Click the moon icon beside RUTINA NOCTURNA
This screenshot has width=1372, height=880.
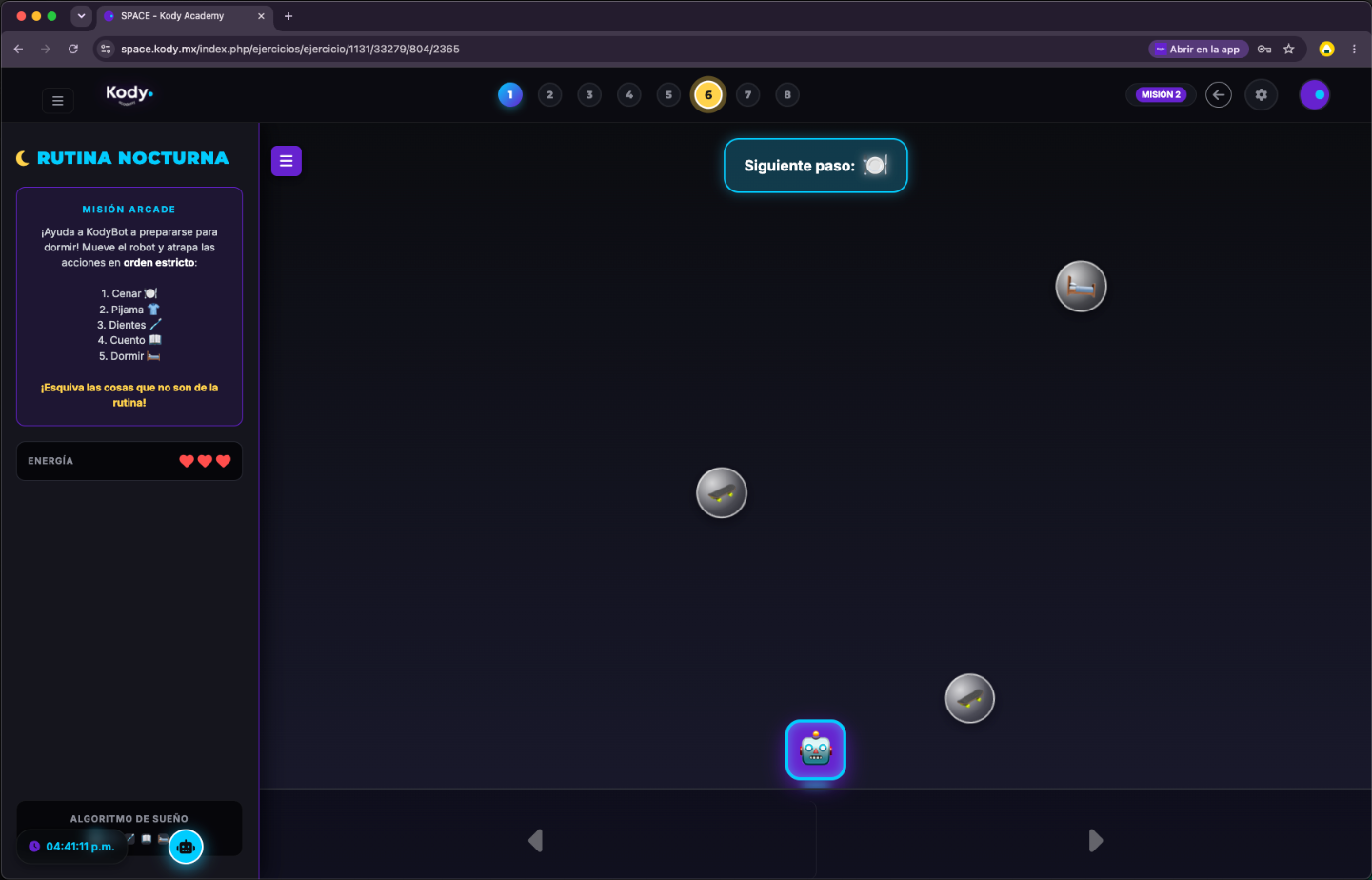pos(23,158)
